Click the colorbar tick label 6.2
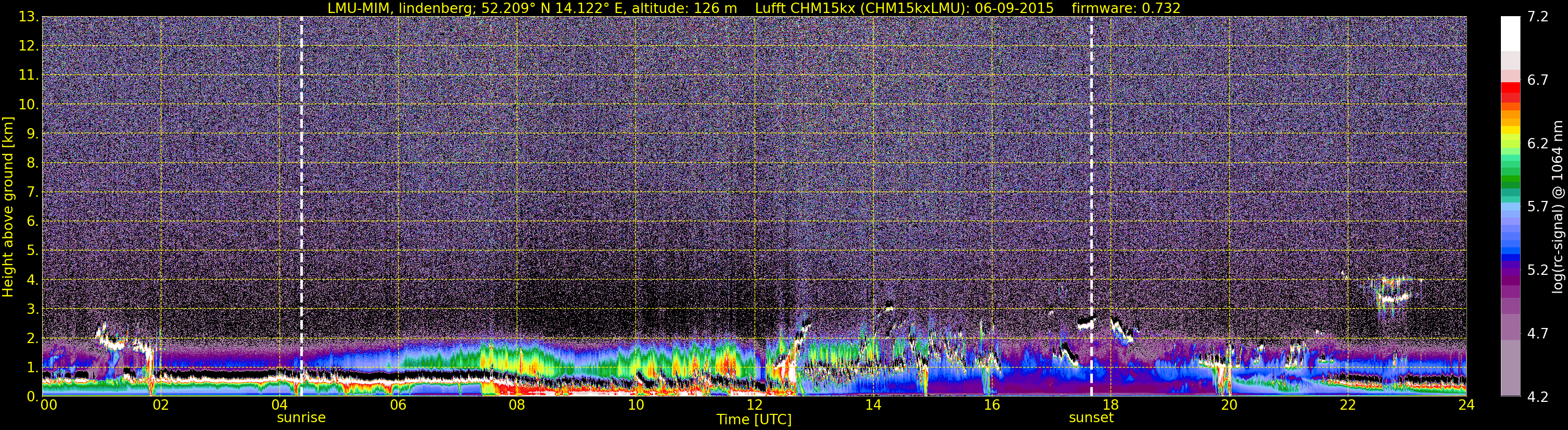This screenshot has height=430, width=1568. pyautogui.click(x=1538, y=144)
